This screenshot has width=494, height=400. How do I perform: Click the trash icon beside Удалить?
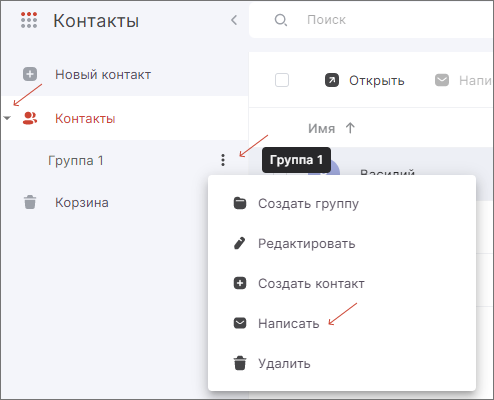pos(240,363)
